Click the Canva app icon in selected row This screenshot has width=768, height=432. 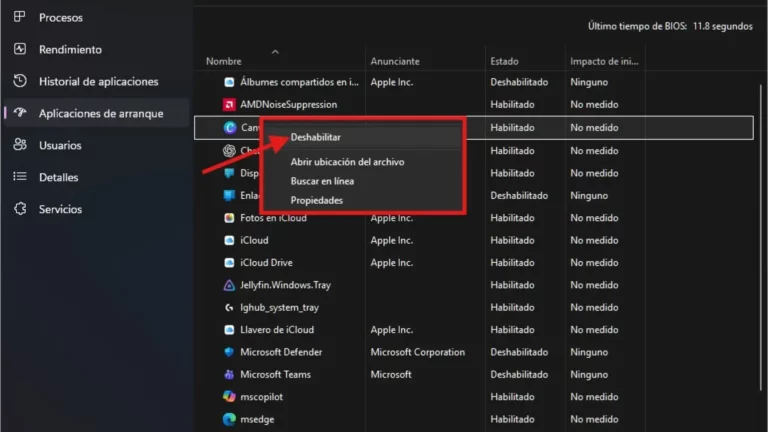pyautogui.click(x=230, y=127)
